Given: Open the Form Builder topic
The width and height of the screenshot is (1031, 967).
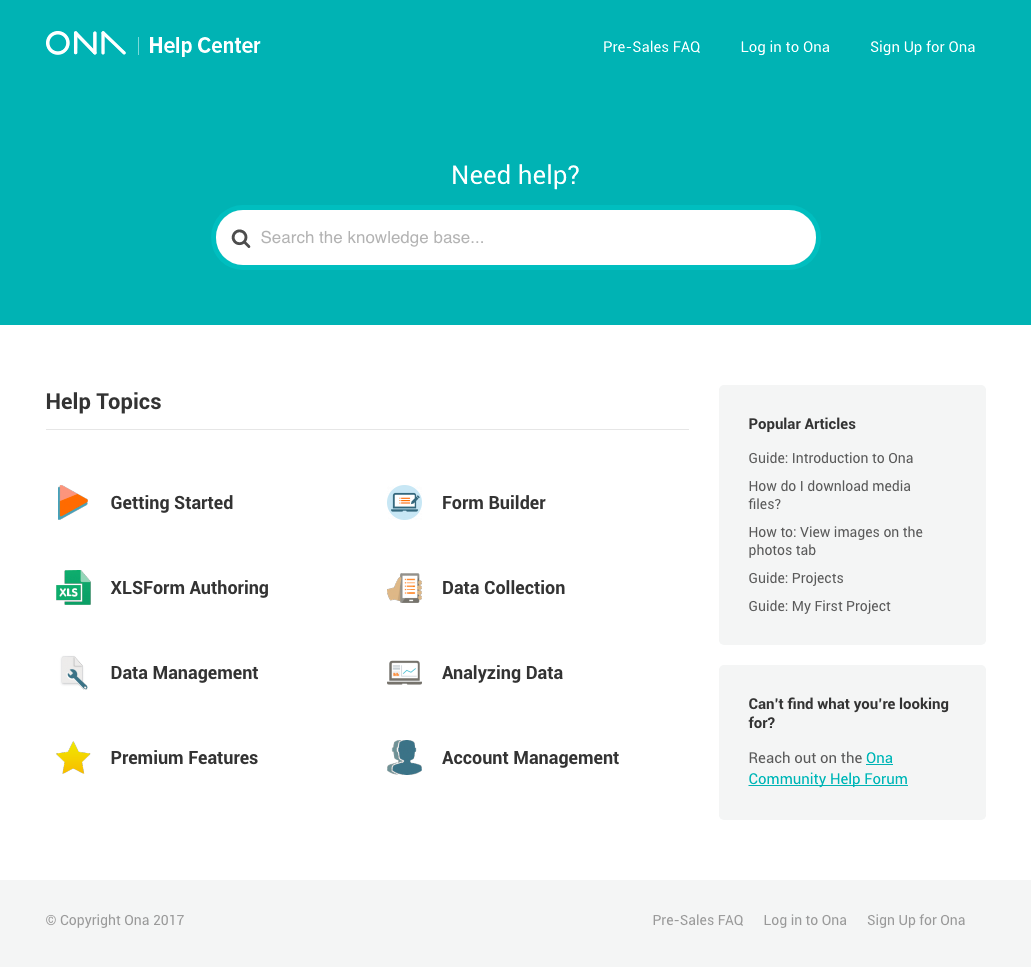Looking at the screenshot, I should tap(494, 503).
